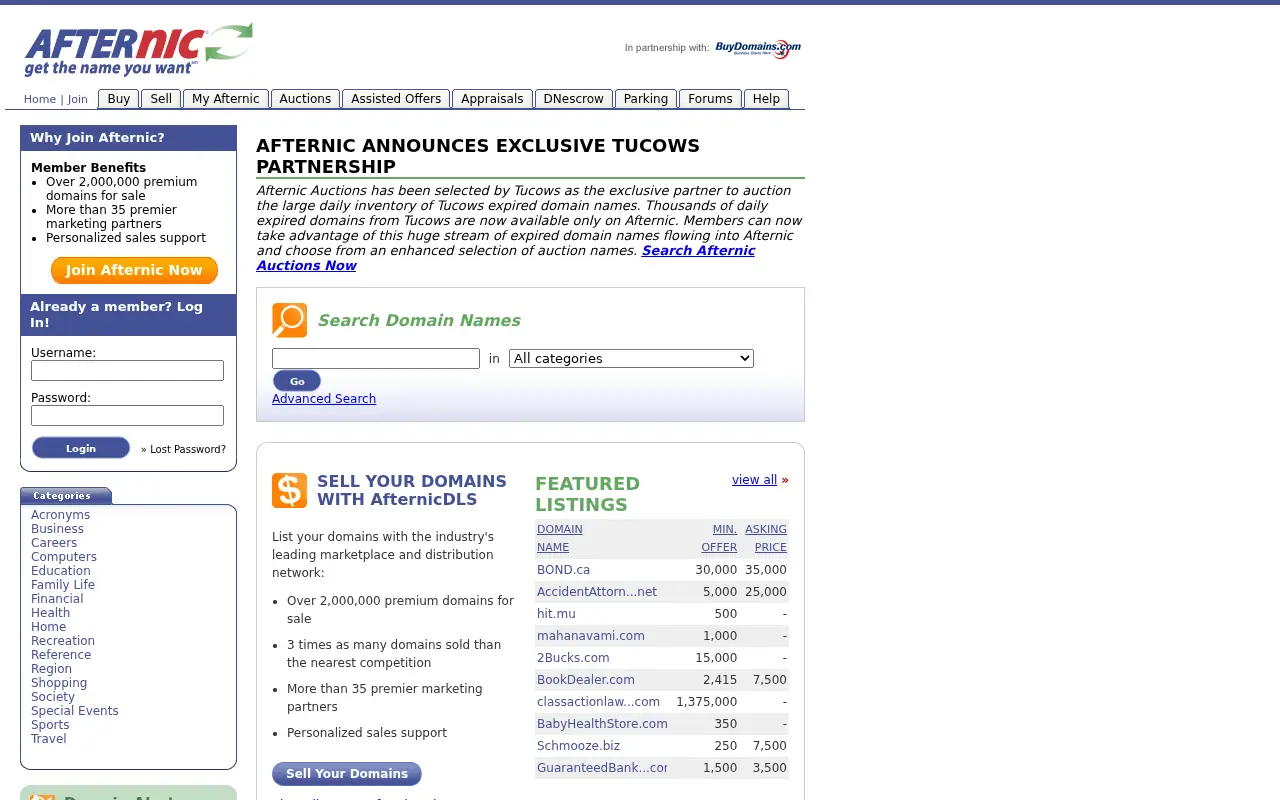The image size is (1280, 800).
Task: Open view all featured listings
Action: 754,480
